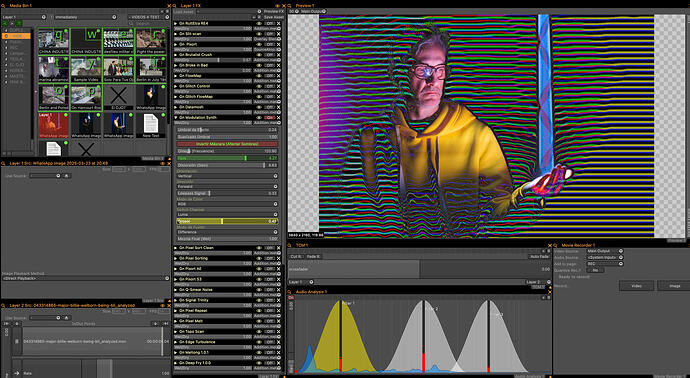This screenshot has height=378, width=690.
Task: Delete the Gn Brutalist Crush effect
Action: (278, 55)
